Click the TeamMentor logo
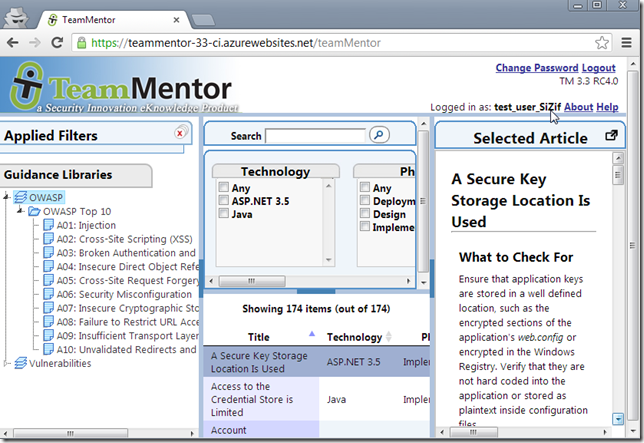 coord(123,87)
